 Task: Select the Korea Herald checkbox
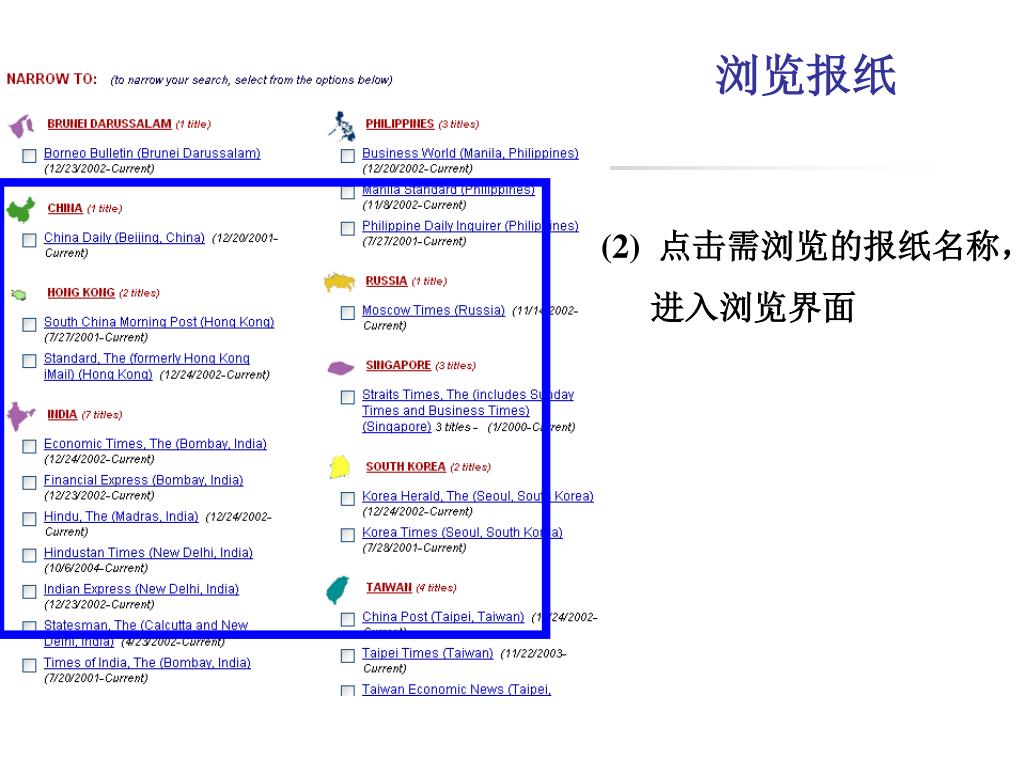348,499
